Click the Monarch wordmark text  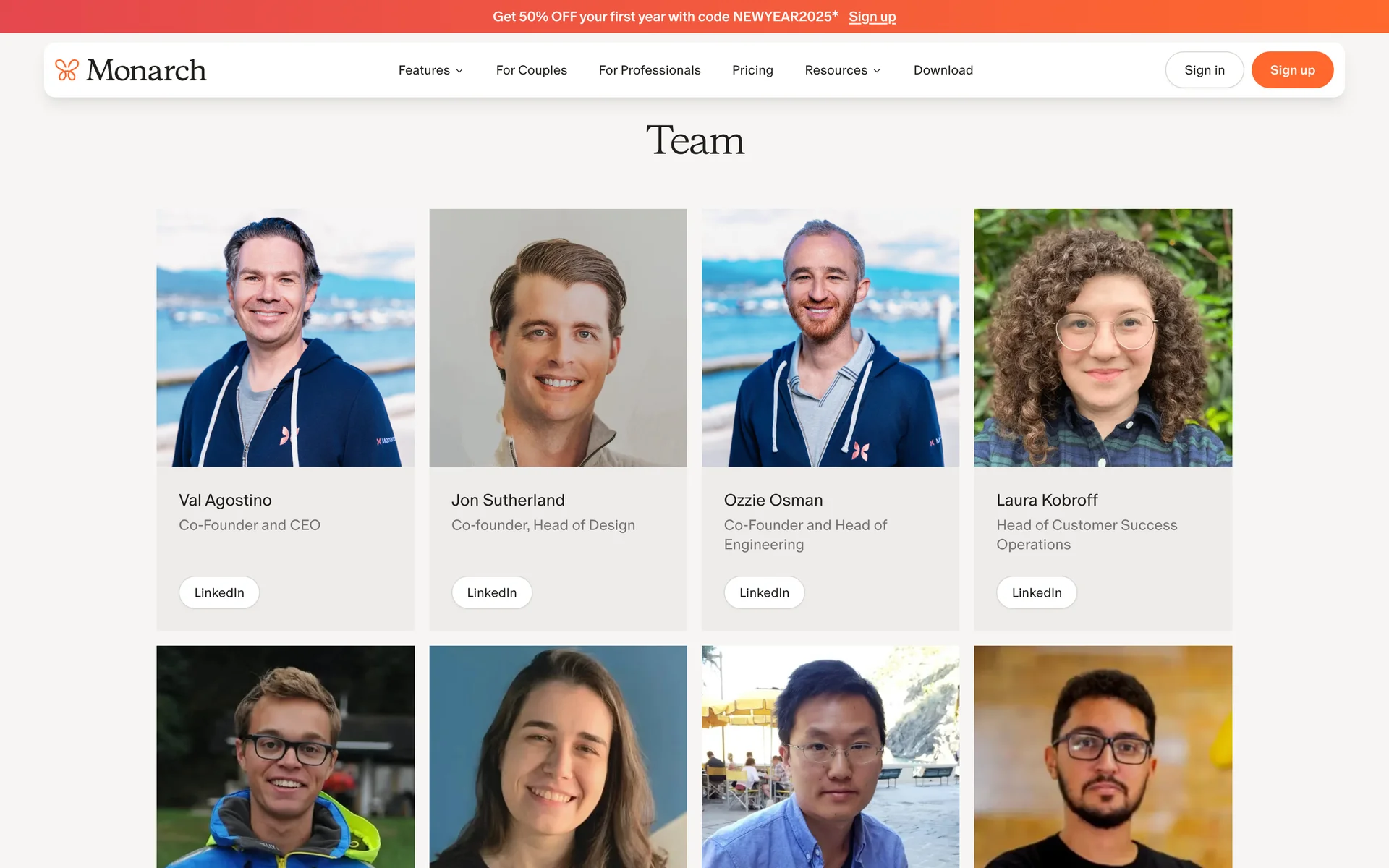point(146,70)
